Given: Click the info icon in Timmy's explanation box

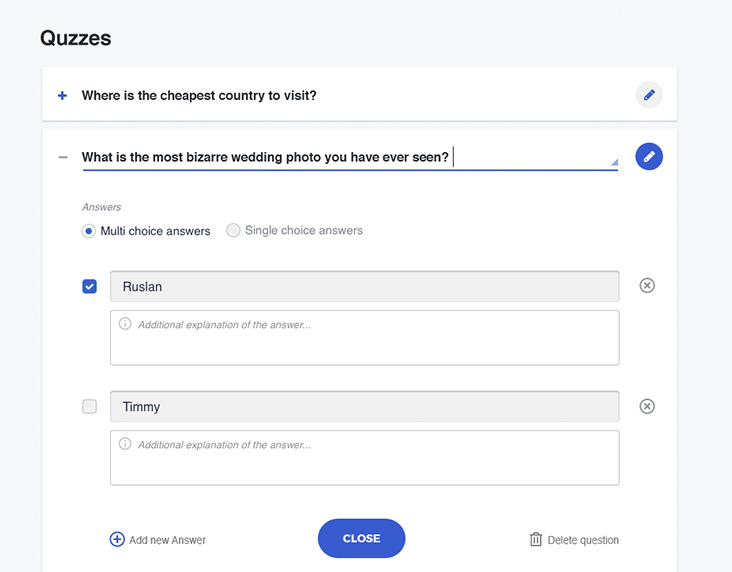Looking at the screenshot, I should (125, 444).
